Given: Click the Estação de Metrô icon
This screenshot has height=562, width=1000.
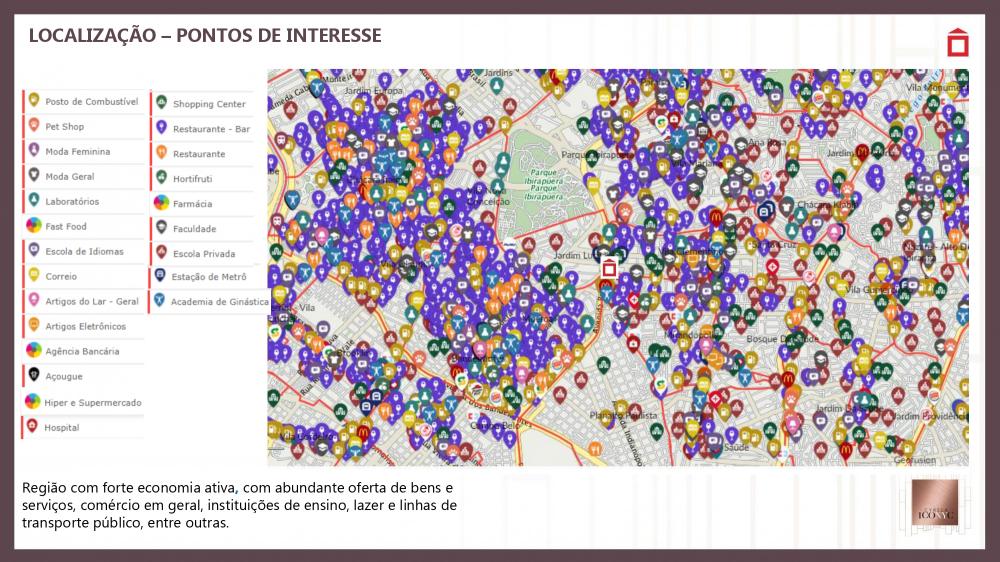Looking at the screenshot, I should (160, 276).
